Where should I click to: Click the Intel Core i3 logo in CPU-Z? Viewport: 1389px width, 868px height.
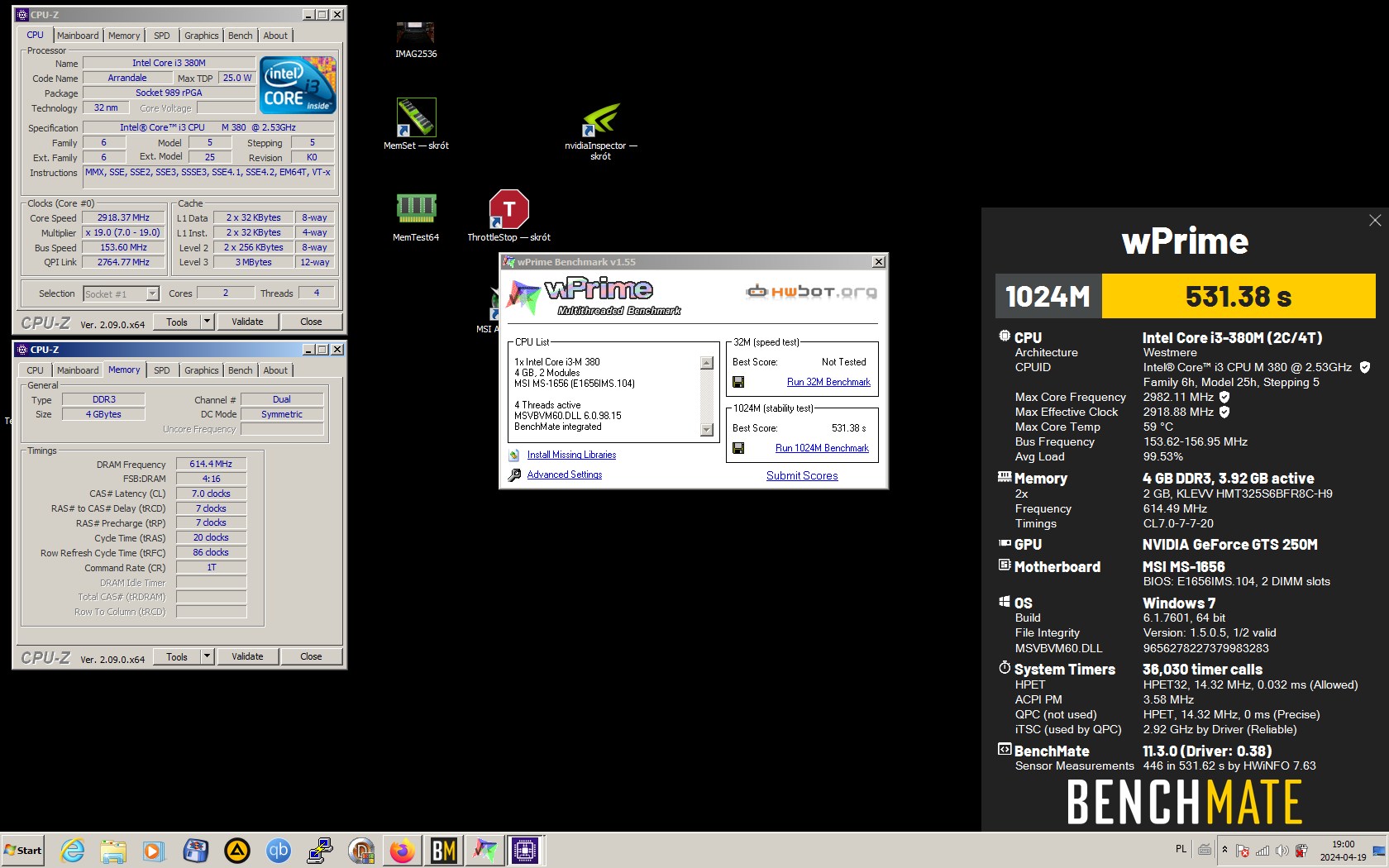(298, 84)
